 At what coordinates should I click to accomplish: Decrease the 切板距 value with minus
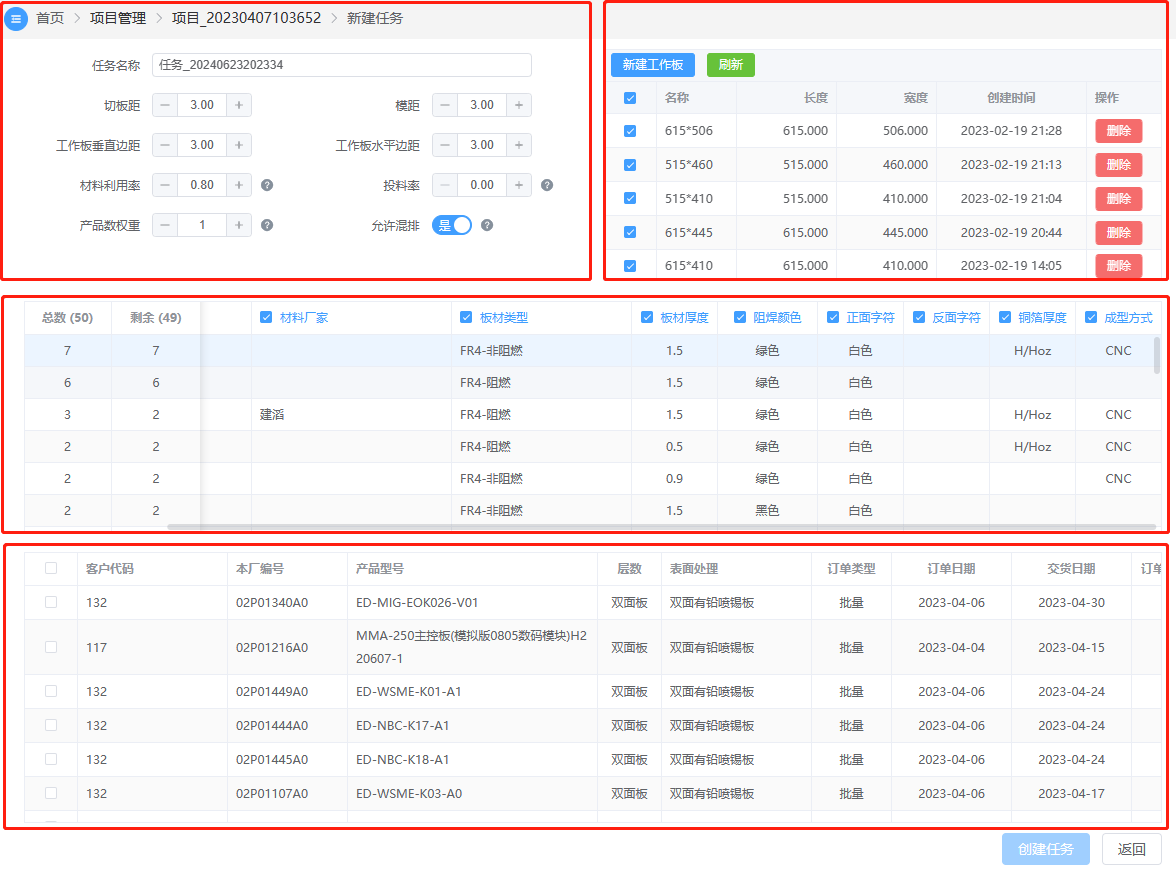[165, 105]
